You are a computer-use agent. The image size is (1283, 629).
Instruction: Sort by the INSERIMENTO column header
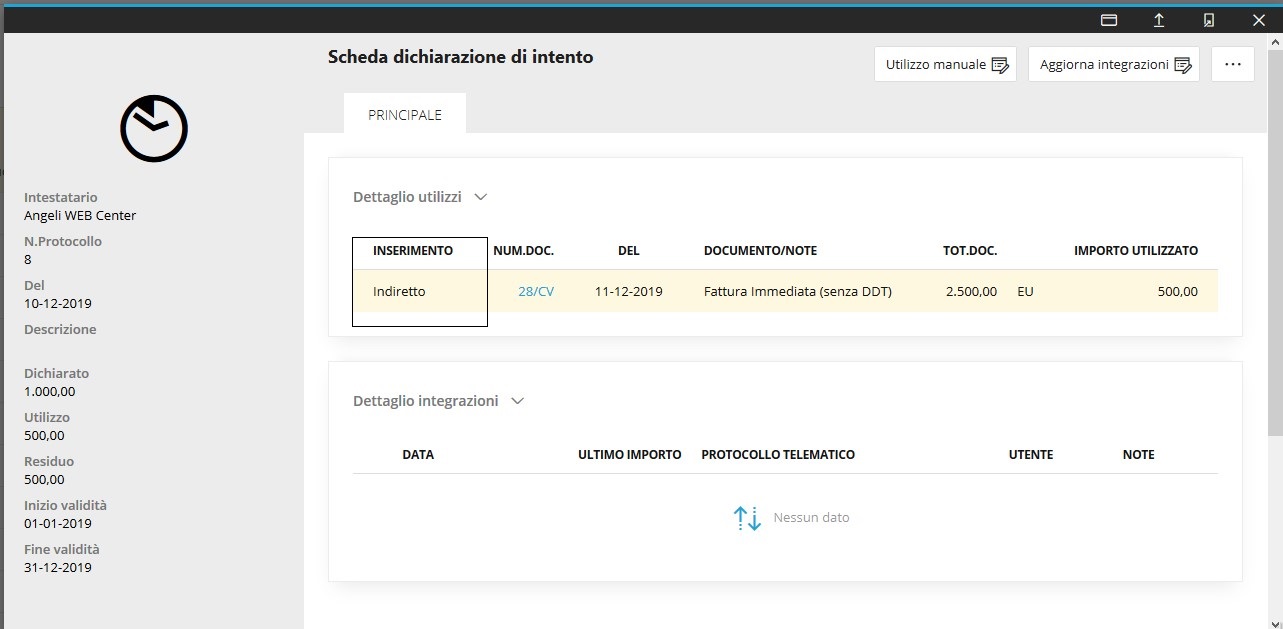pyautogui.click(x=413, y=251)
